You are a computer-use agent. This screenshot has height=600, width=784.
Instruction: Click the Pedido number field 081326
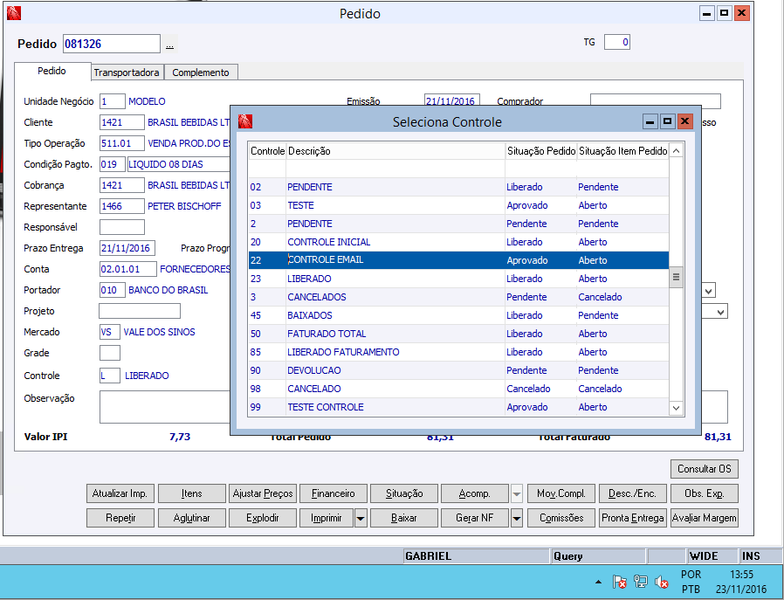coord(112,44)
